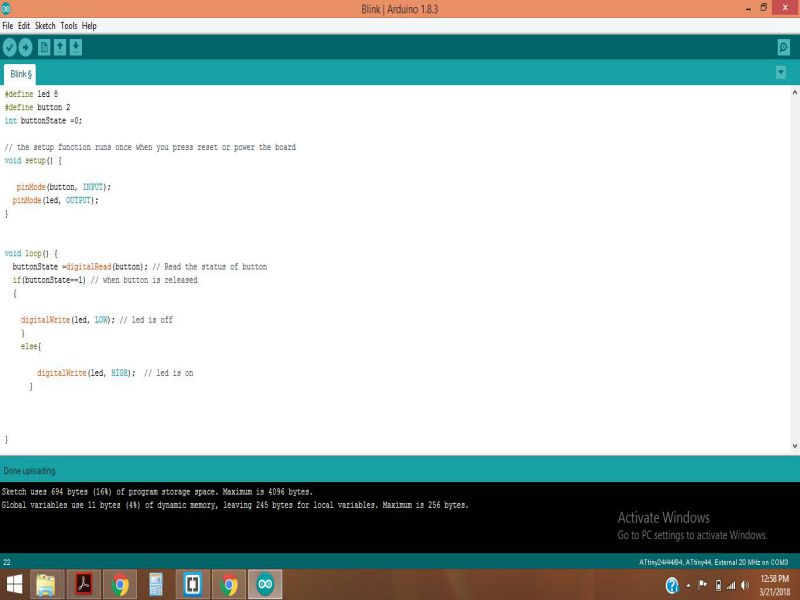This screenshot has height=600, width=800.
Task: Open the Sketch menu
Action: point(45,26)
